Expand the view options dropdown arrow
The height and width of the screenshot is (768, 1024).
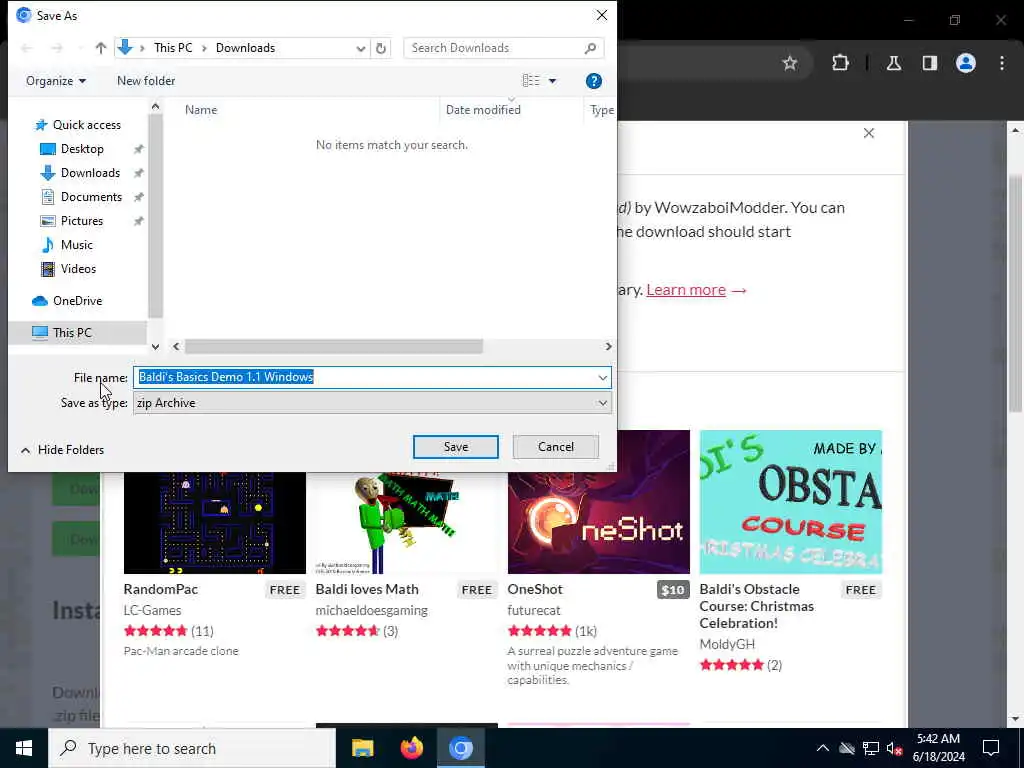tap(552, 81)
